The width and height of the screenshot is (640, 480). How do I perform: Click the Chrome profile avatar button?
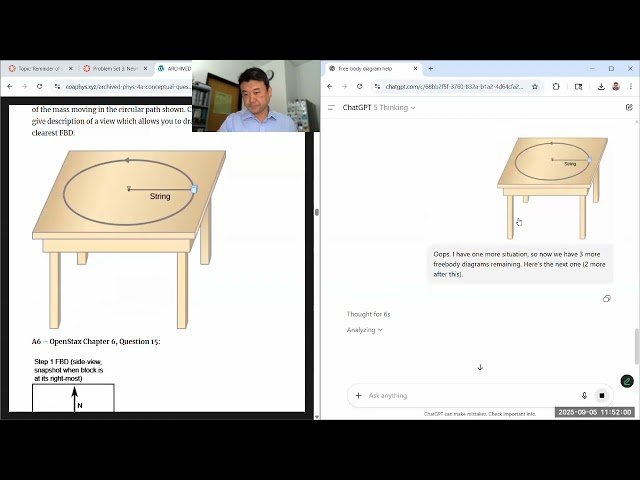tap(615, 87)
